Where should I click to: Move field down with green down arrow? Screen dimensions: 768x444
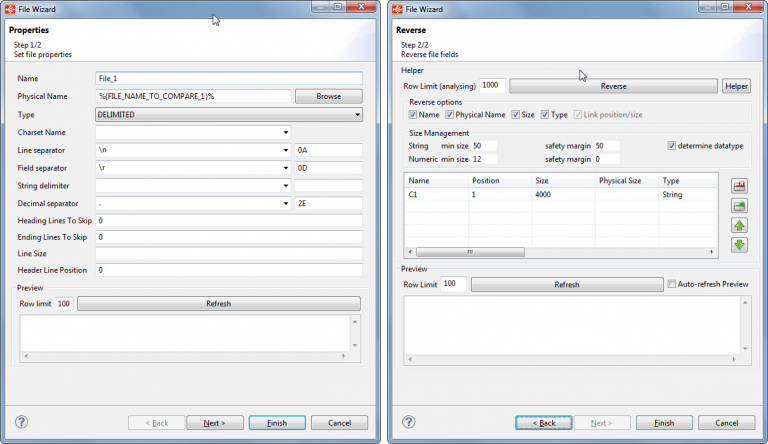pyautogui.click(x=739, y=245)
